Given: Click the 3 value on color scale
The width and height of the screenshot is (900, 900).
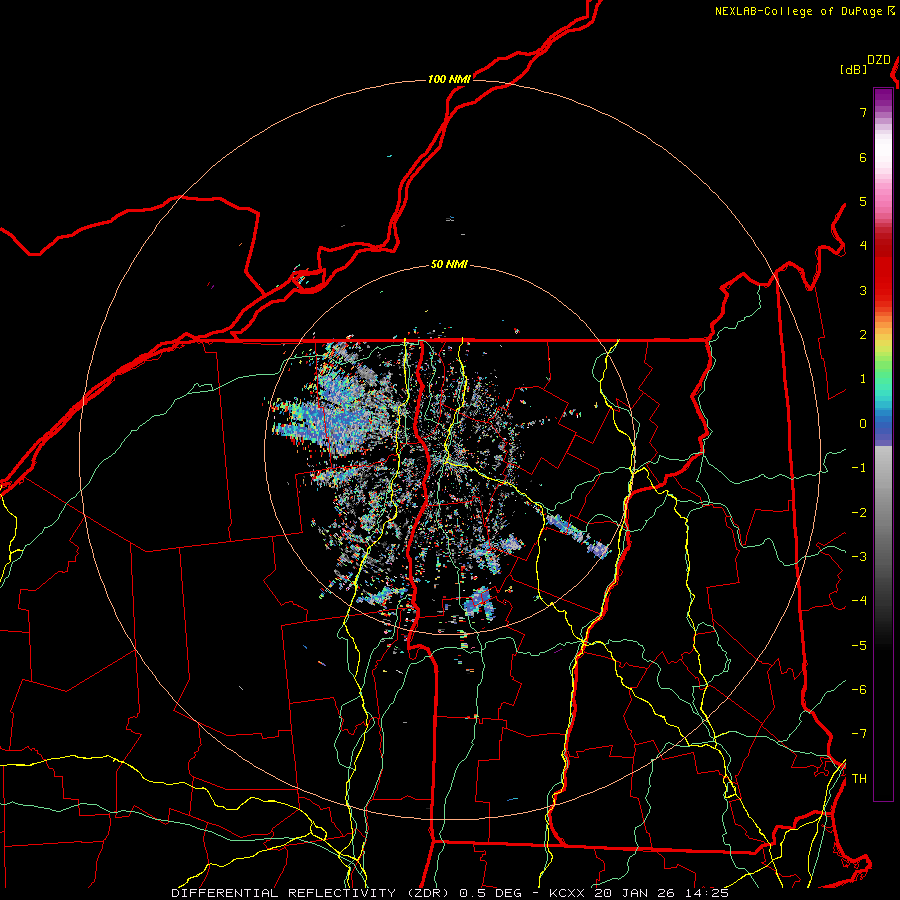Looking at the screenshot, I should [863, 290].
